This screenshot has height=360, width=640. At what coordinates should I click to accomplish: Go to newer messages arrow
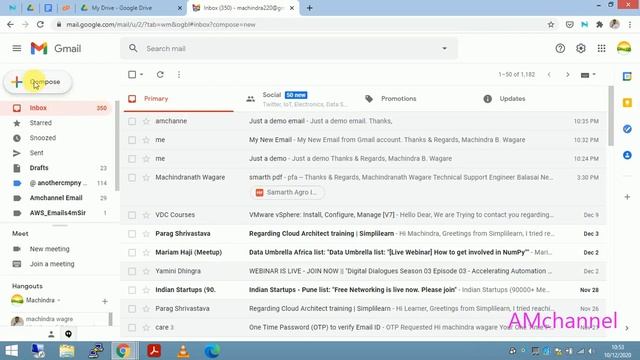(x=549, y=74)
